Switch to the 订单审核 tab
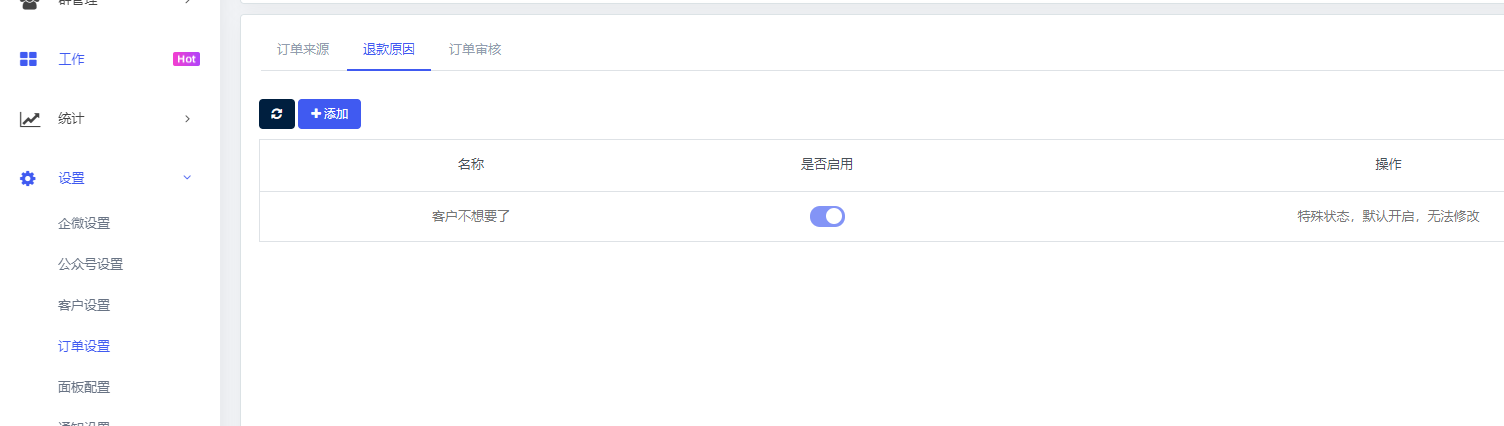 click(x=475, y=49)
